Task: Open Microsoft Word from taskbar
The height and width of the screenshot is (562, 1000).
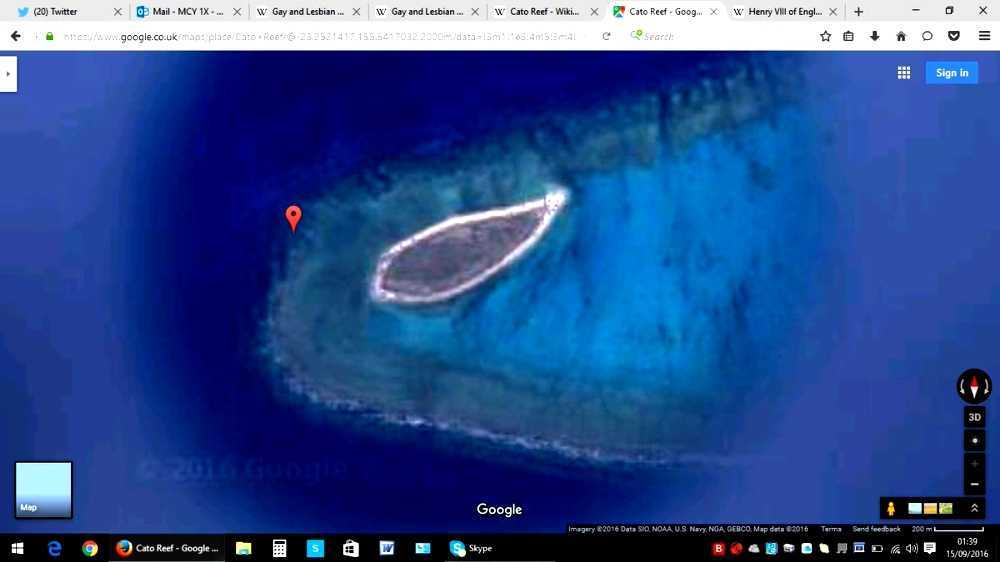Action: click(x=386, y=548)
